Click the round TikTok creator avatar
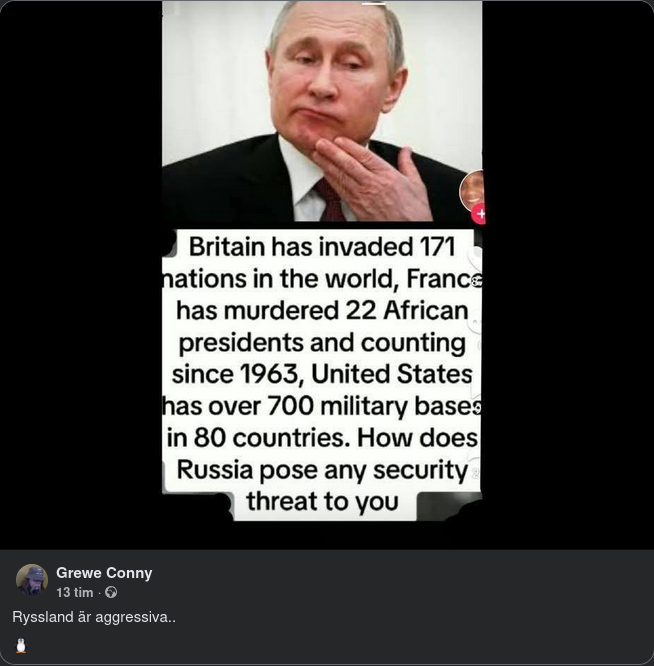The width and height of the screenshot is (654, 666). [x=472, y=190]
